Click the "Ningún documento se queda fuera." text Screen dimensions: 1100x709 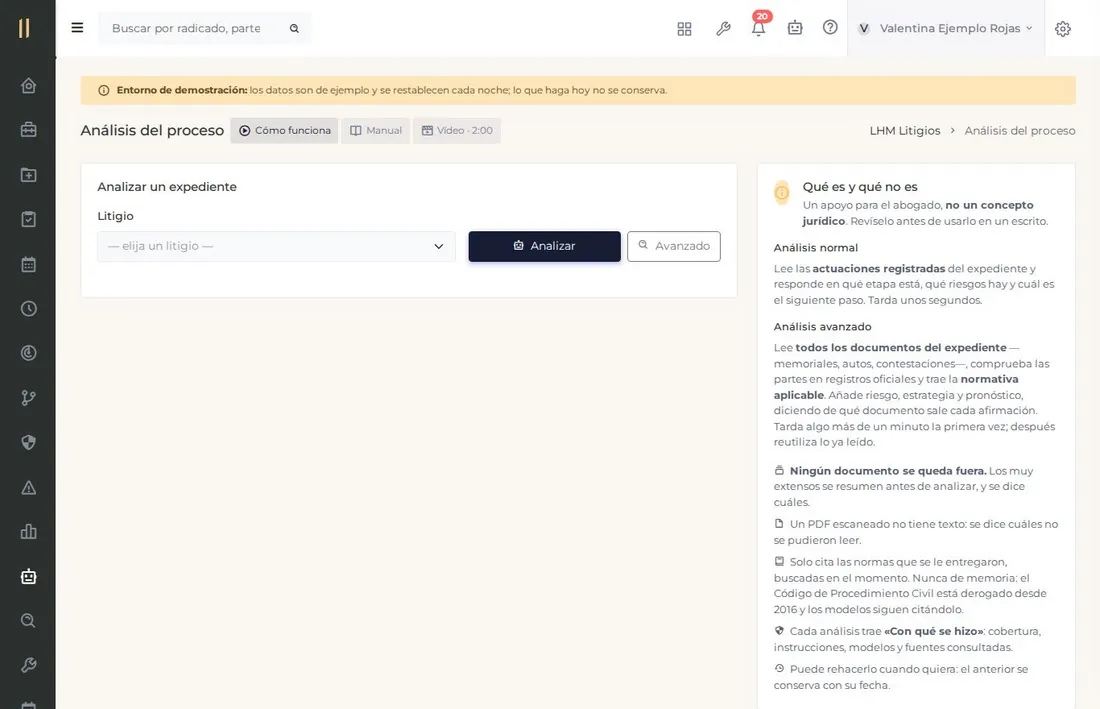pyautogui.click(x=888, y=471)
